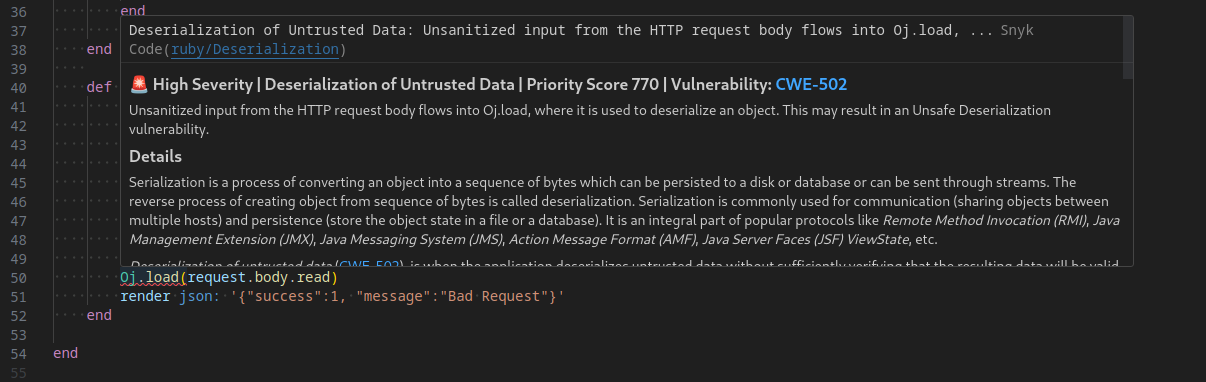Click the 'end' keyword on line 52
1206x382 pixels.
(99, 315)
